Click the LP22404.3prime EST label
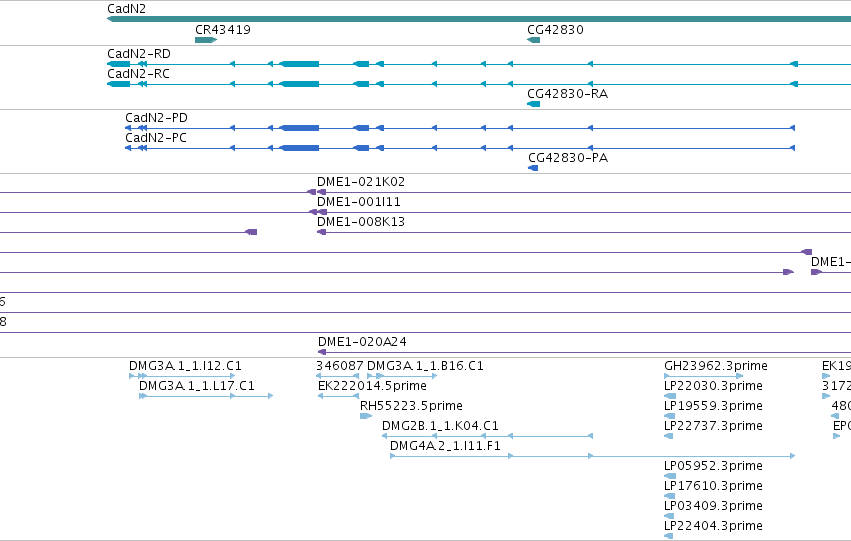The width and height of the screenshot is (851, 541). (x=713, y=526)
